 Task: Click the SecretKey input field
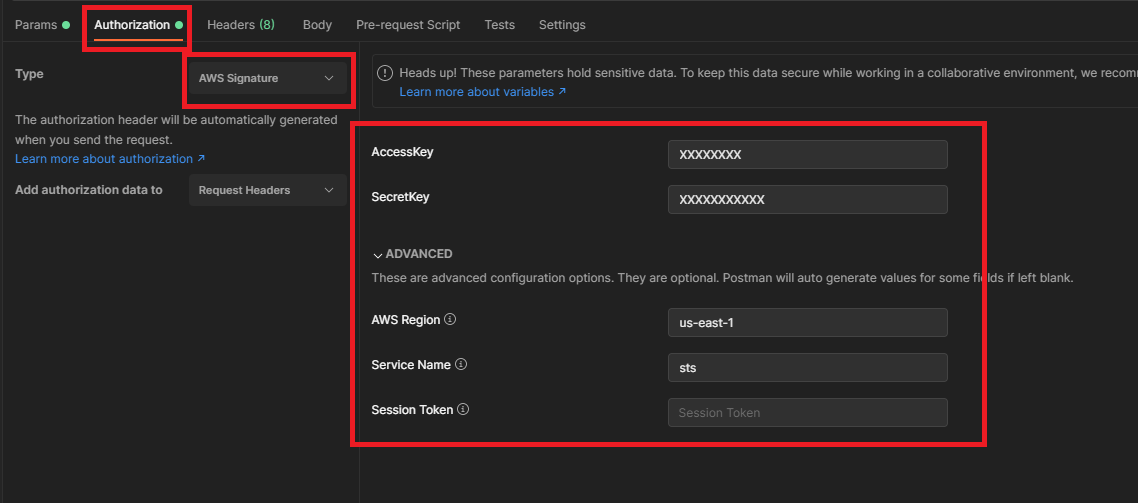click(807, 200)
